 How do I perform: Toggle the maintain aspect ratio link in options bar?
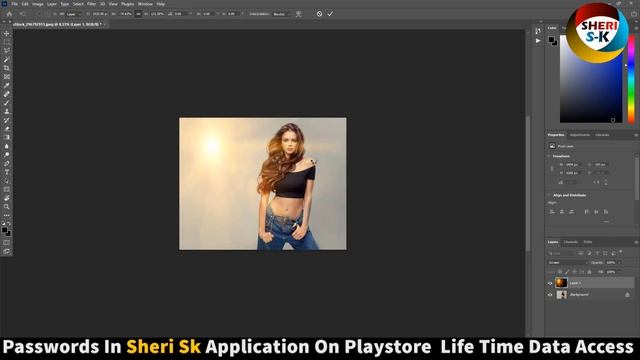pyautogui.click(x=138, y=14)
